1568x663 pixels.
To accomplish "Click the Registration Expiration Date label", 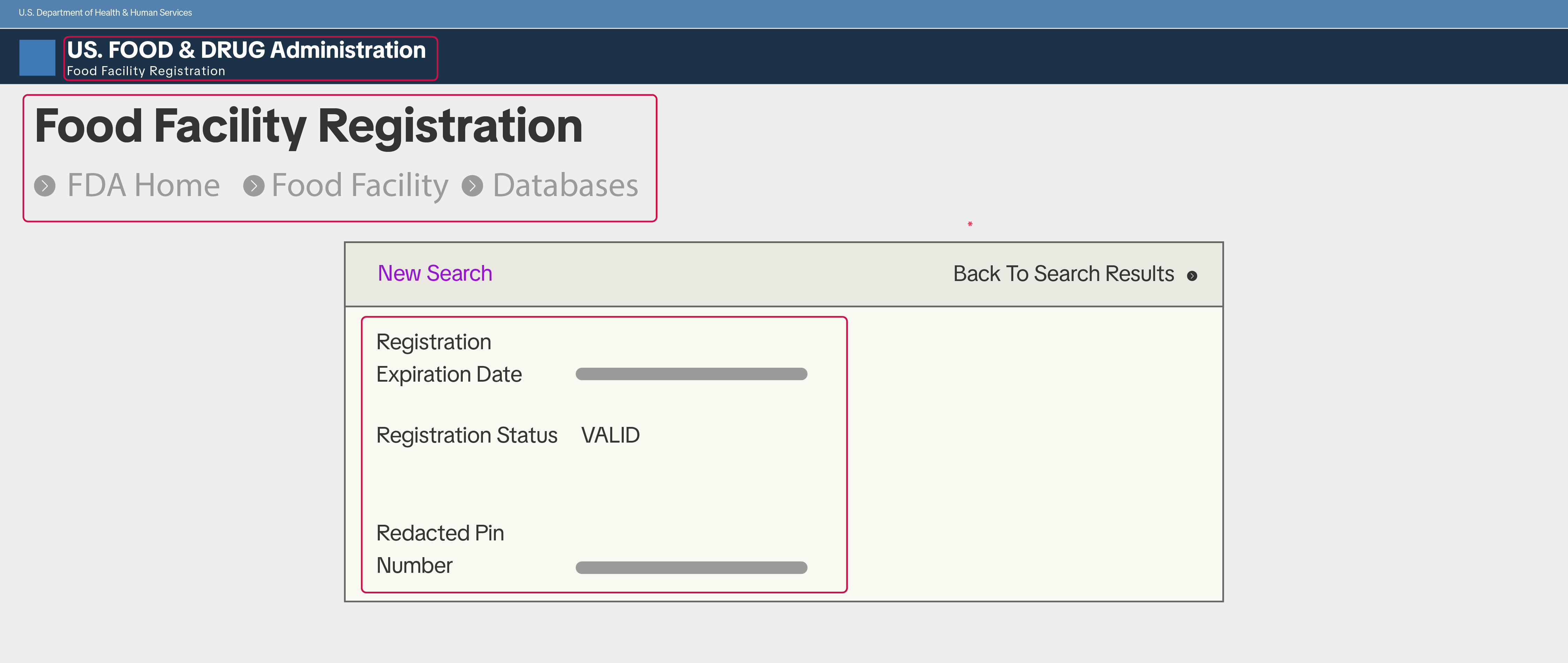I will (x=448, y=358).
